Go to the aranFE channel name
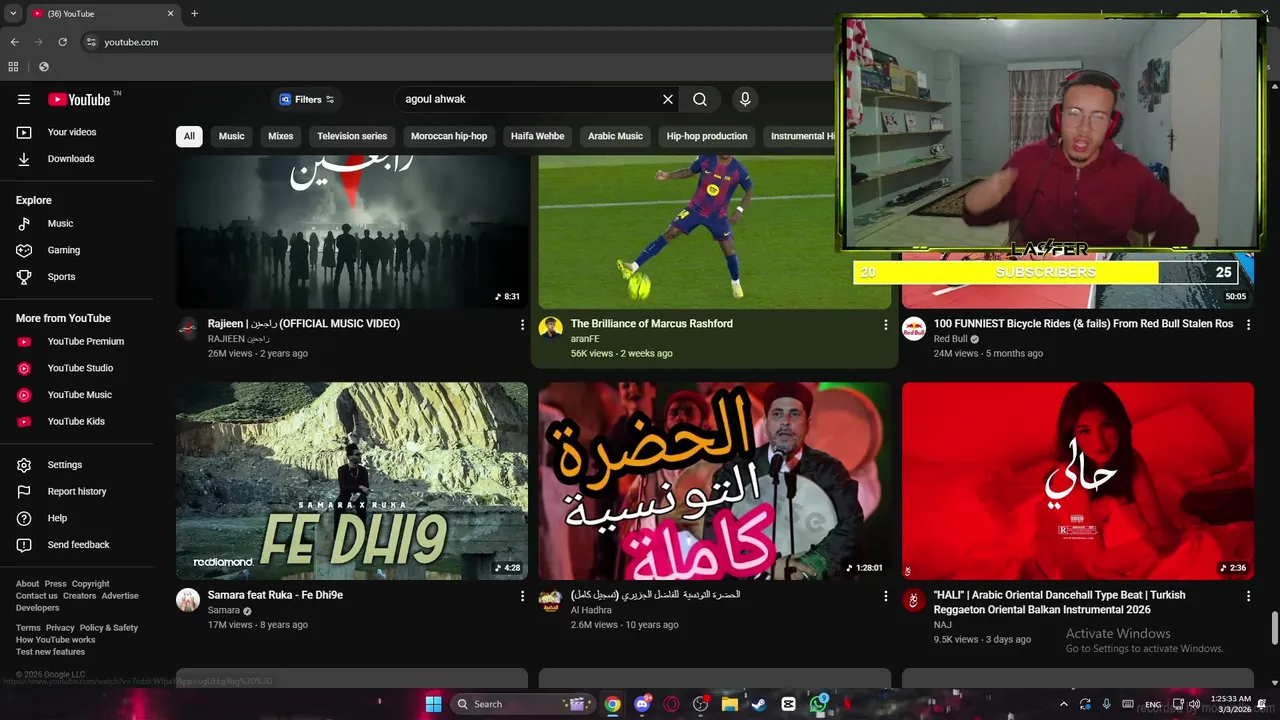 coord(586,339)
